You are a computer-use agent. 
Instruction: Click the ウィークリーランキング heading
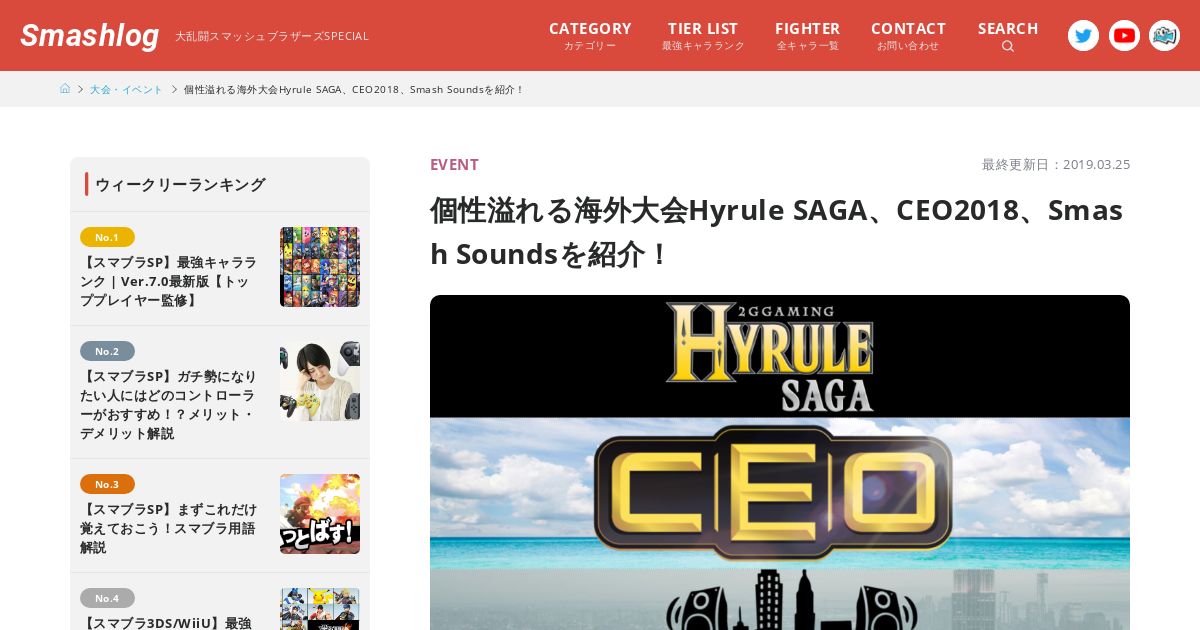coord(180,184)
